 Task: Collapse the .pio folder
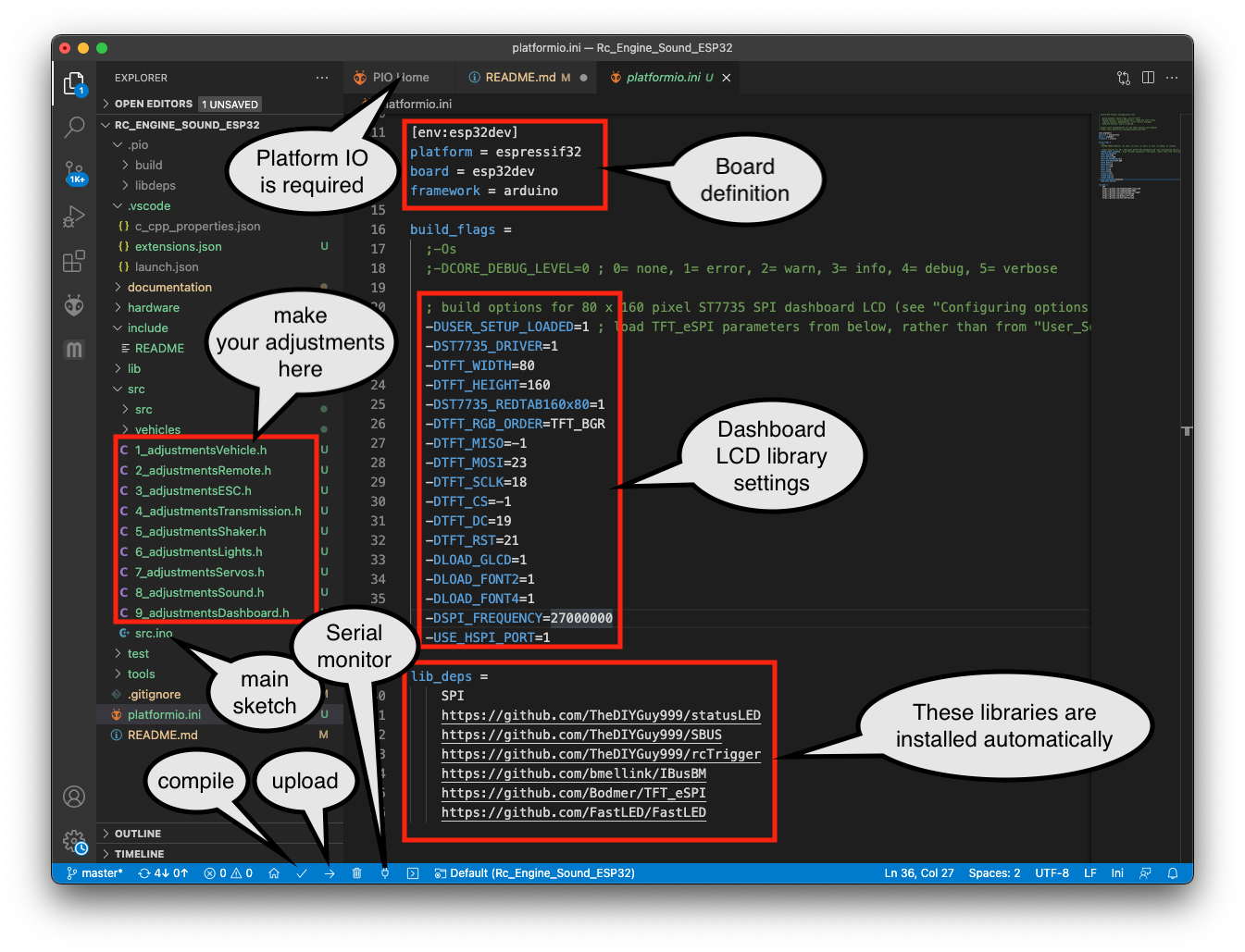click(220, 145)
